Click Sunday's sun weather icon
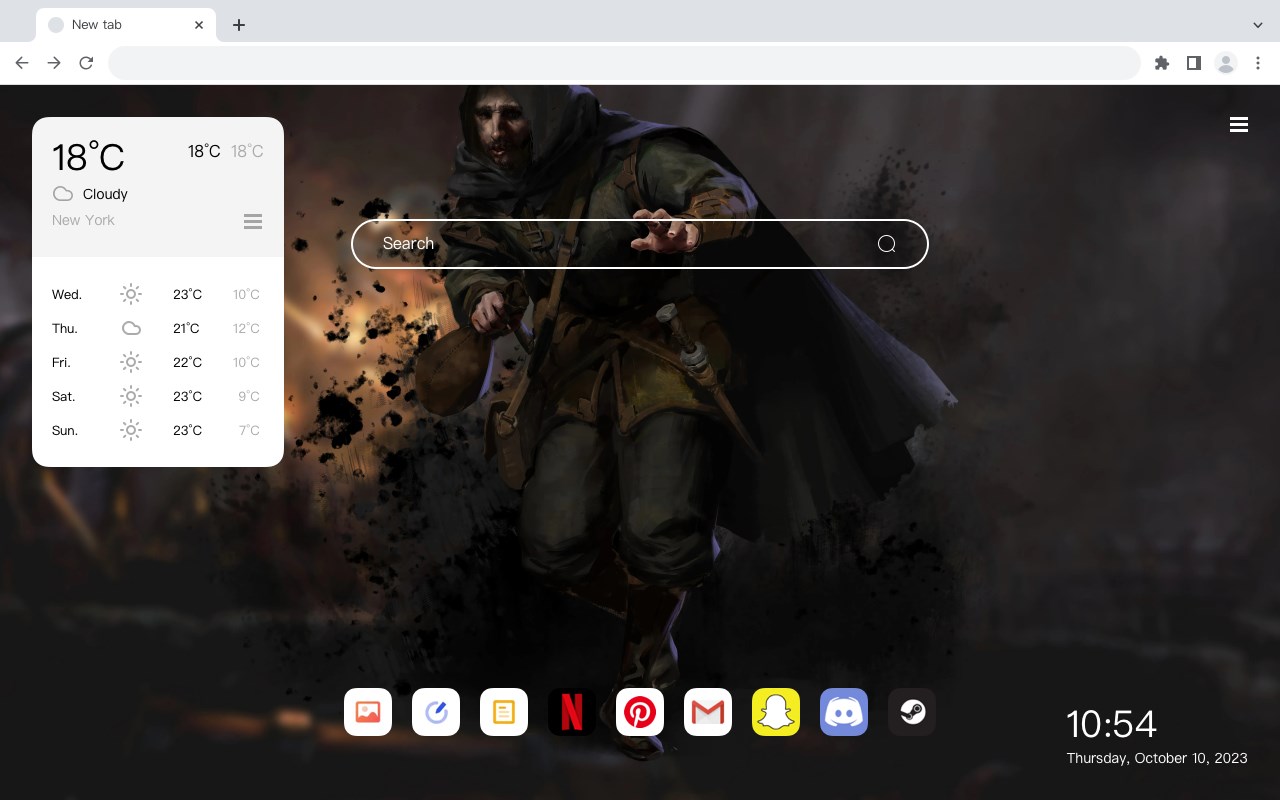Screen dimensions: 1280x800 point(131,430)
